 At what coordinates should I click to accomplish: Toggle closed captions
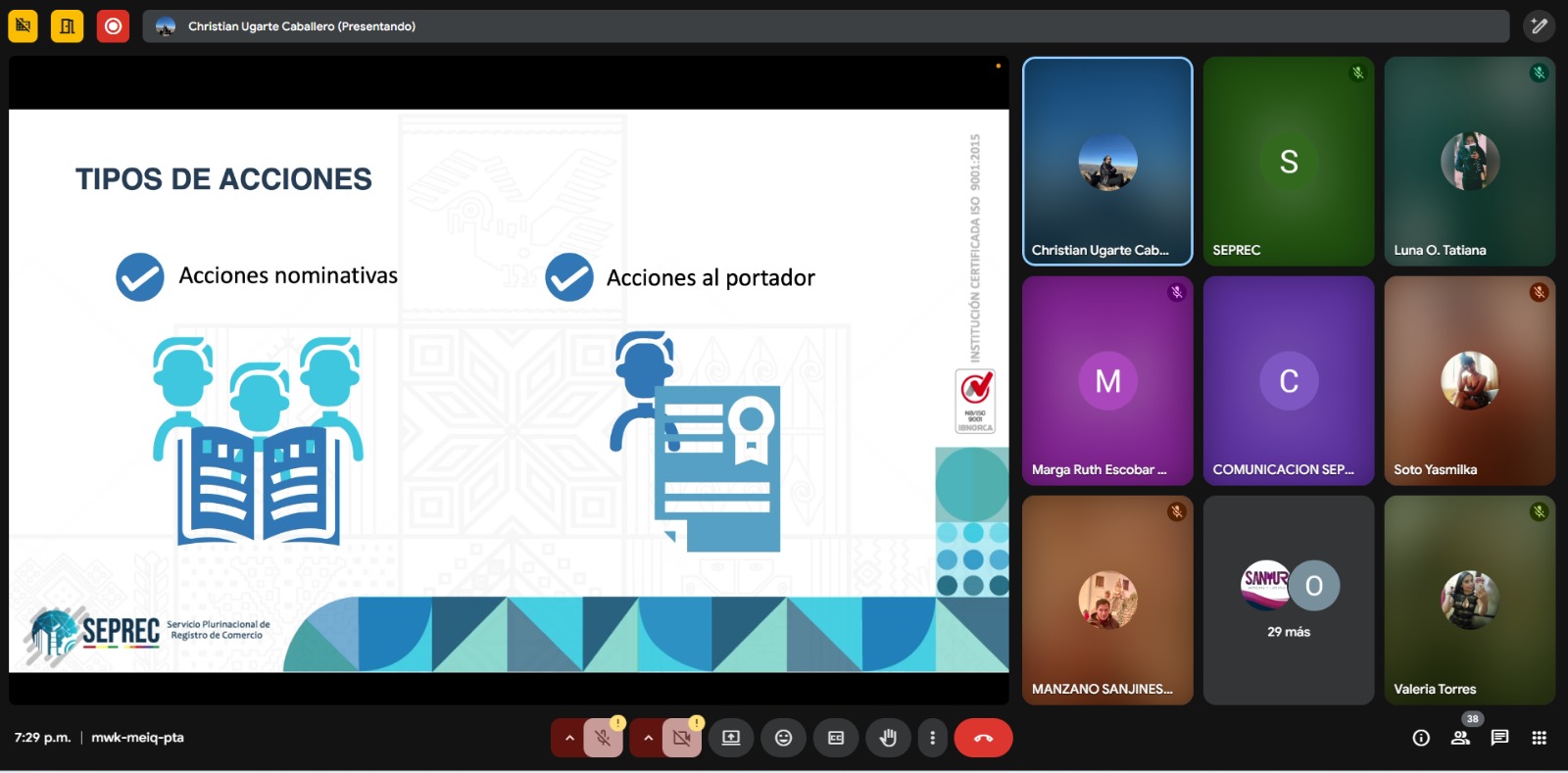pos(836,738)
